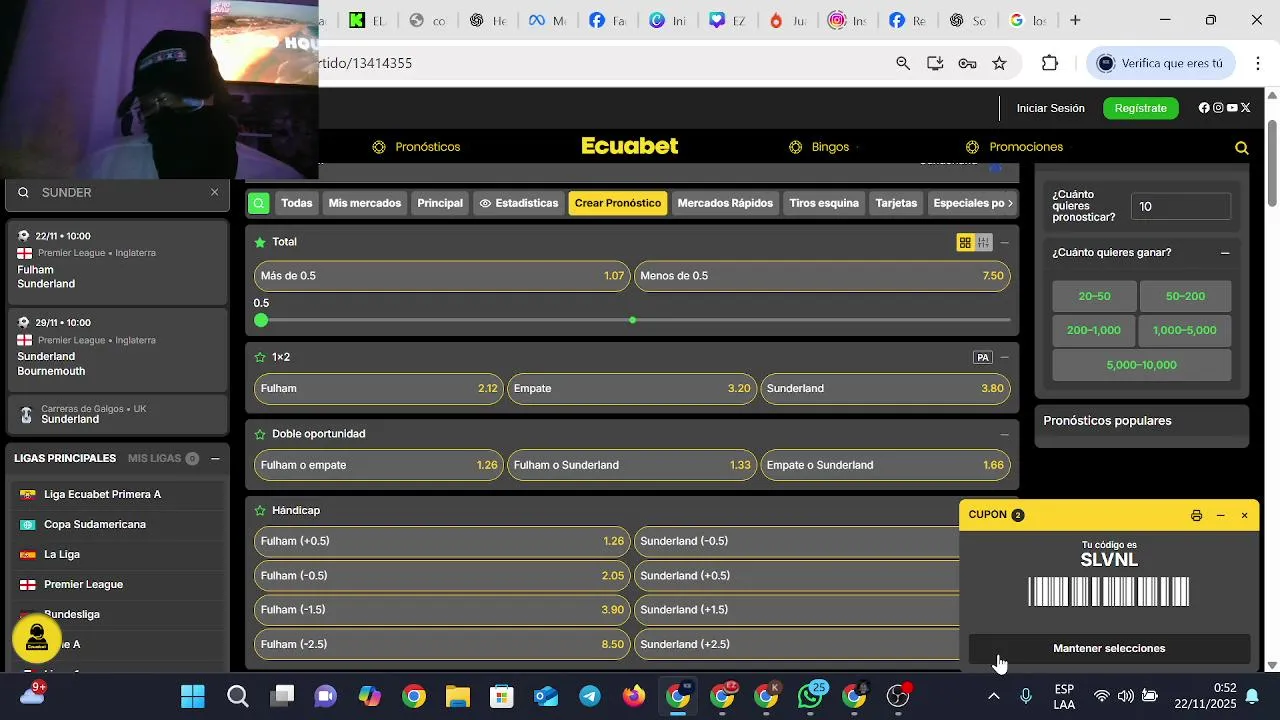Click Mantener selecciones in coupon

[x=1109, y=648]
